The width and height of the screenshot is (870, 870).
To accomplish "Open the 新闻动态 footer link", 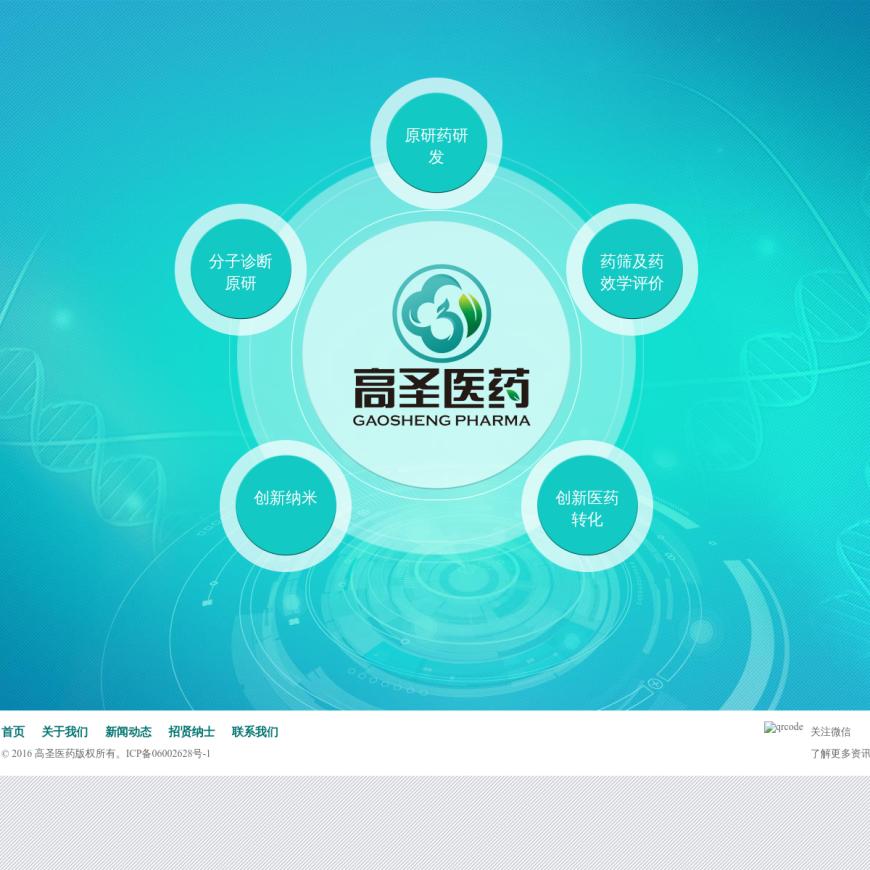I will 128,732.
